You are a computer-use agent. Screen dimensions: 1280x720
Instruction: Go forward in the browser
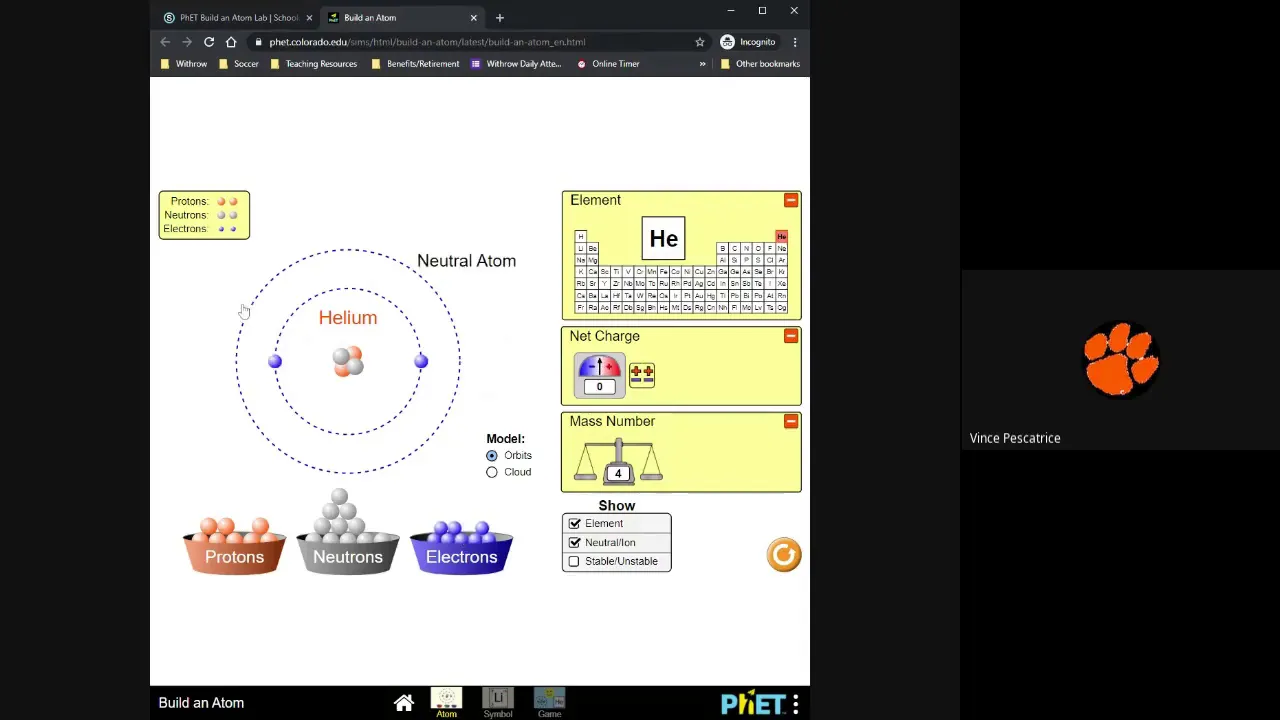click(x=187, y=42)
